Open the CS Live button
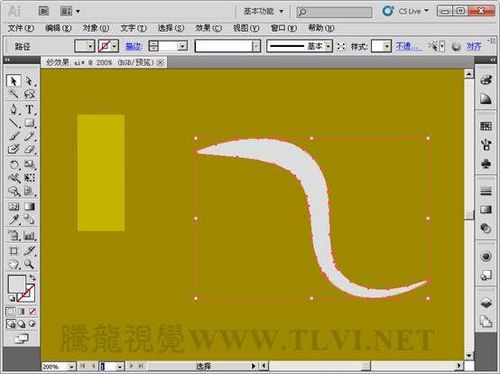500x374 pixels. pos(405,11)
